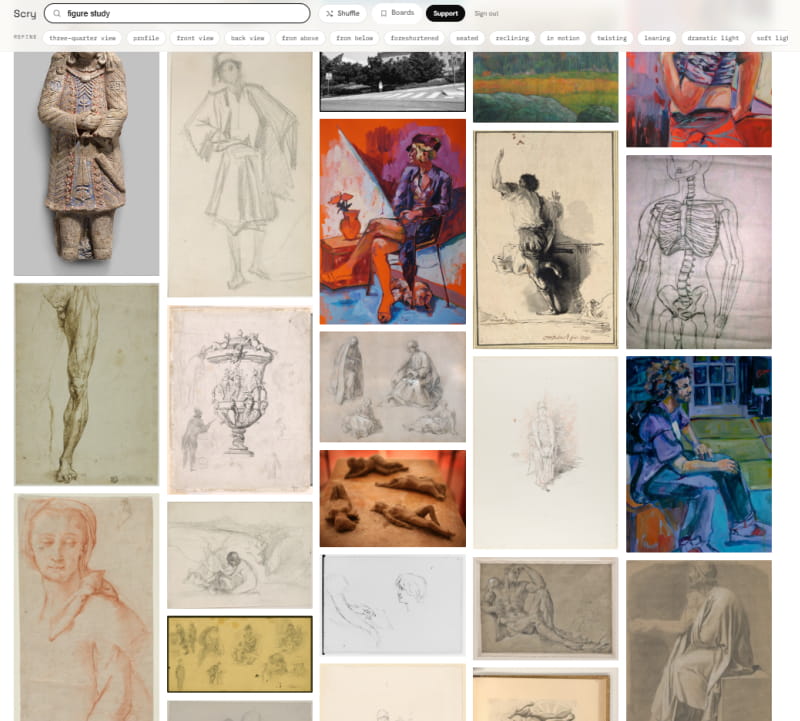
Task: Open the skeleton ribcage drawing
Action: [699, 252]
